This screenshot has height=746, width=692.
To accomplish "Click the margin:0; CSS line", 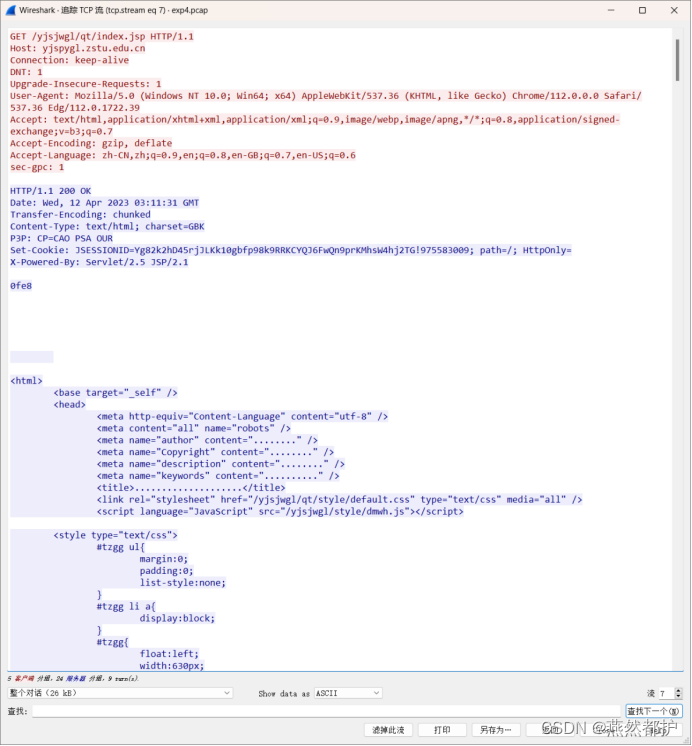I will click(x=164, y=559).
